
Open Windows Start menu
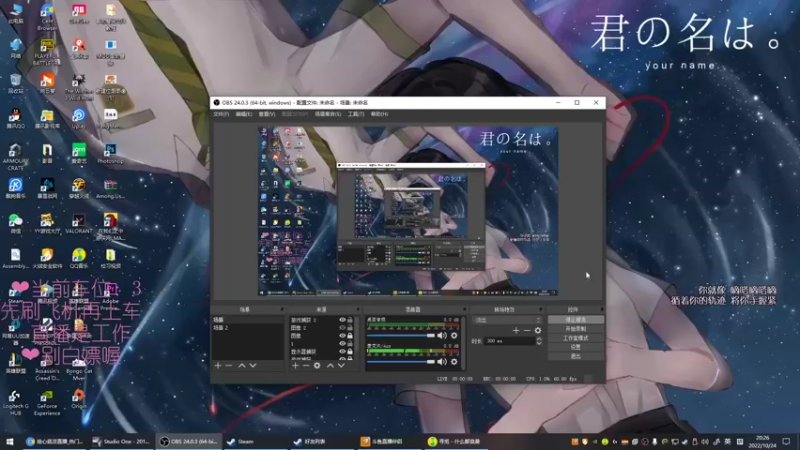[x=9, y=441]
